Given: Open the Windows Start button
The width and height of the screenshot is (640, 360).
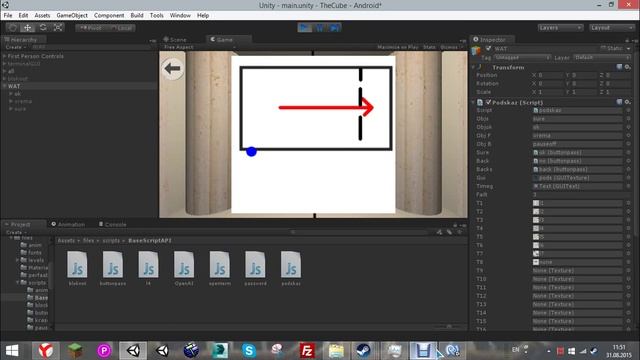Looking at the screenshot, I should (12, 351).
